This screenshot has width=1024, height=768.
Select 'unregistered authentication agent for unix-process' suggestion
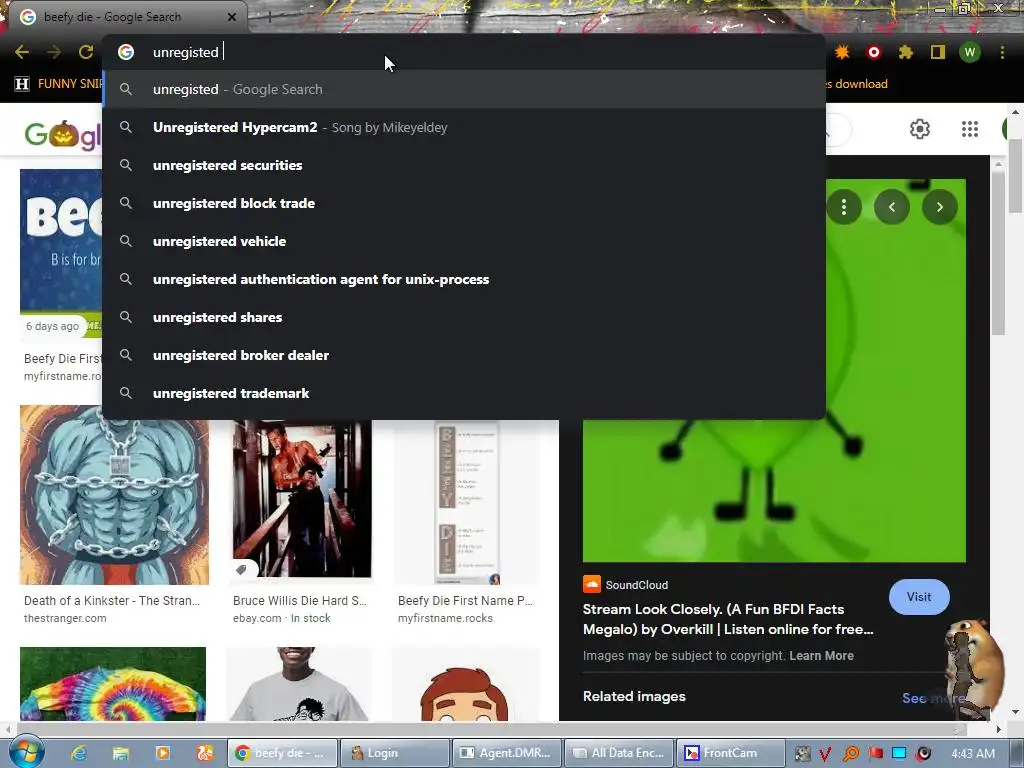click(464, 279)
